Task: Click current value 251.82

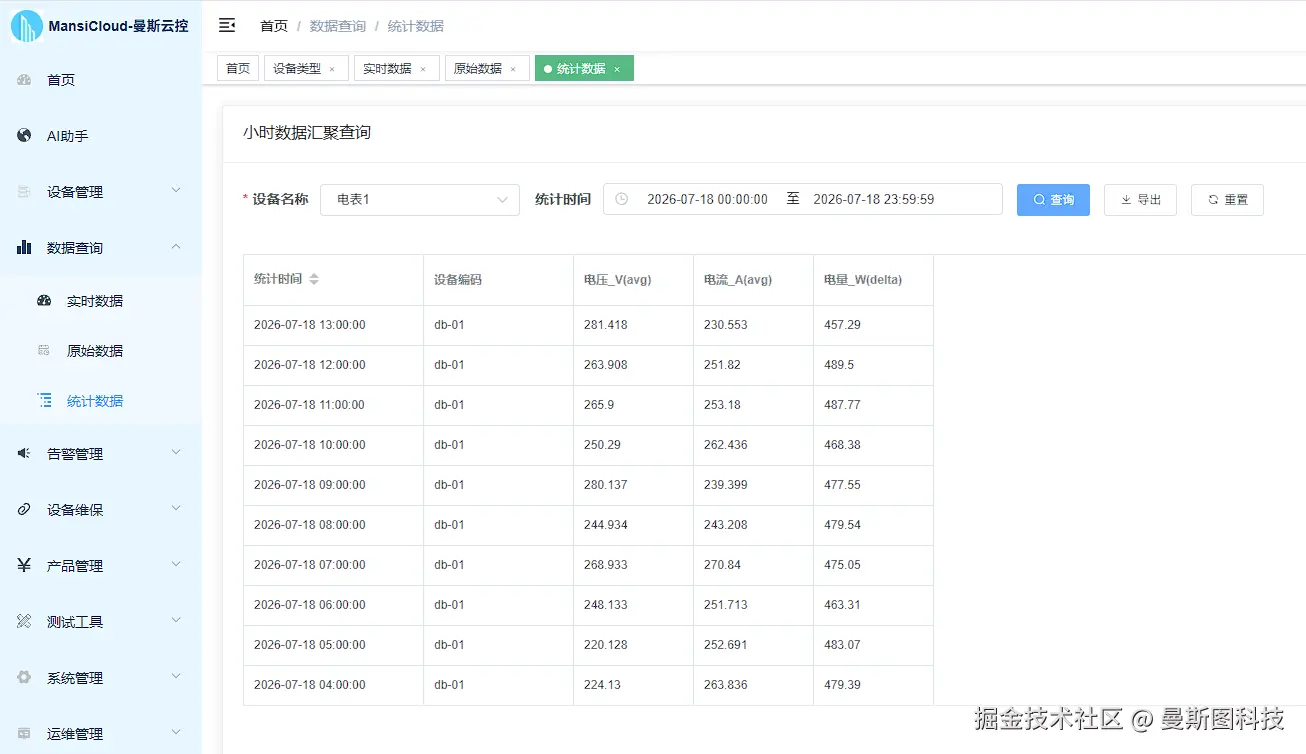Action: (x=722, y=365)
